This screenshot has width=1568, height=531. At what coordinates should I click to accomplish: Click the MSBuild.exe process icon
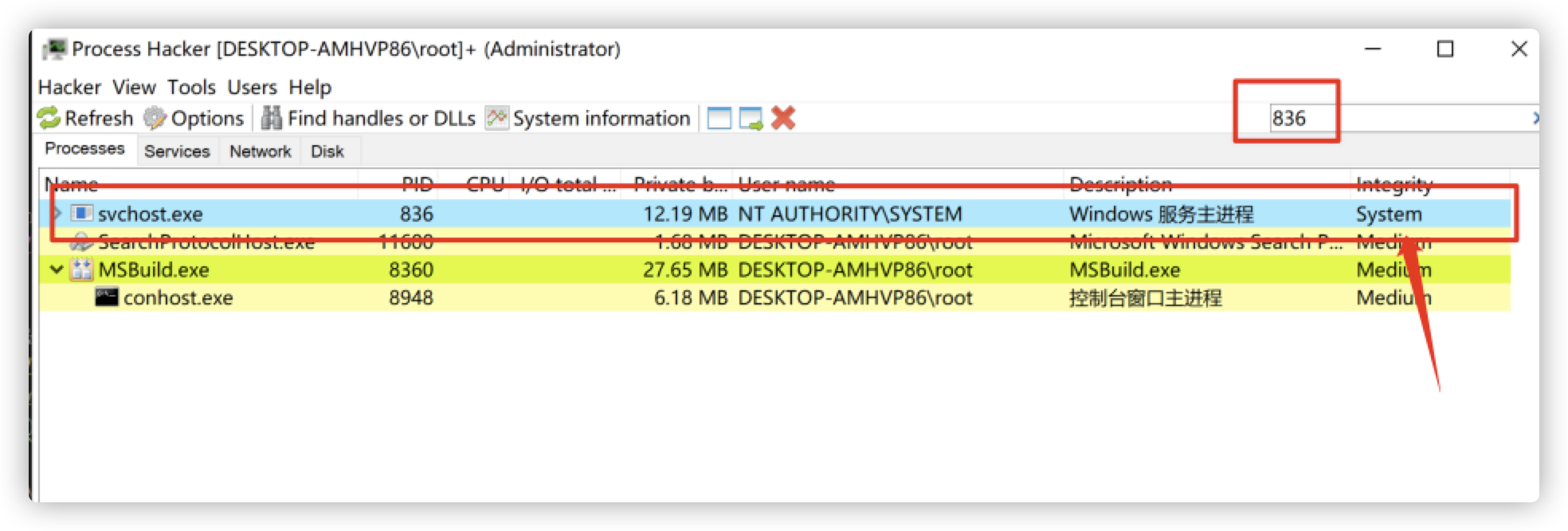click(x=81, y=269)
